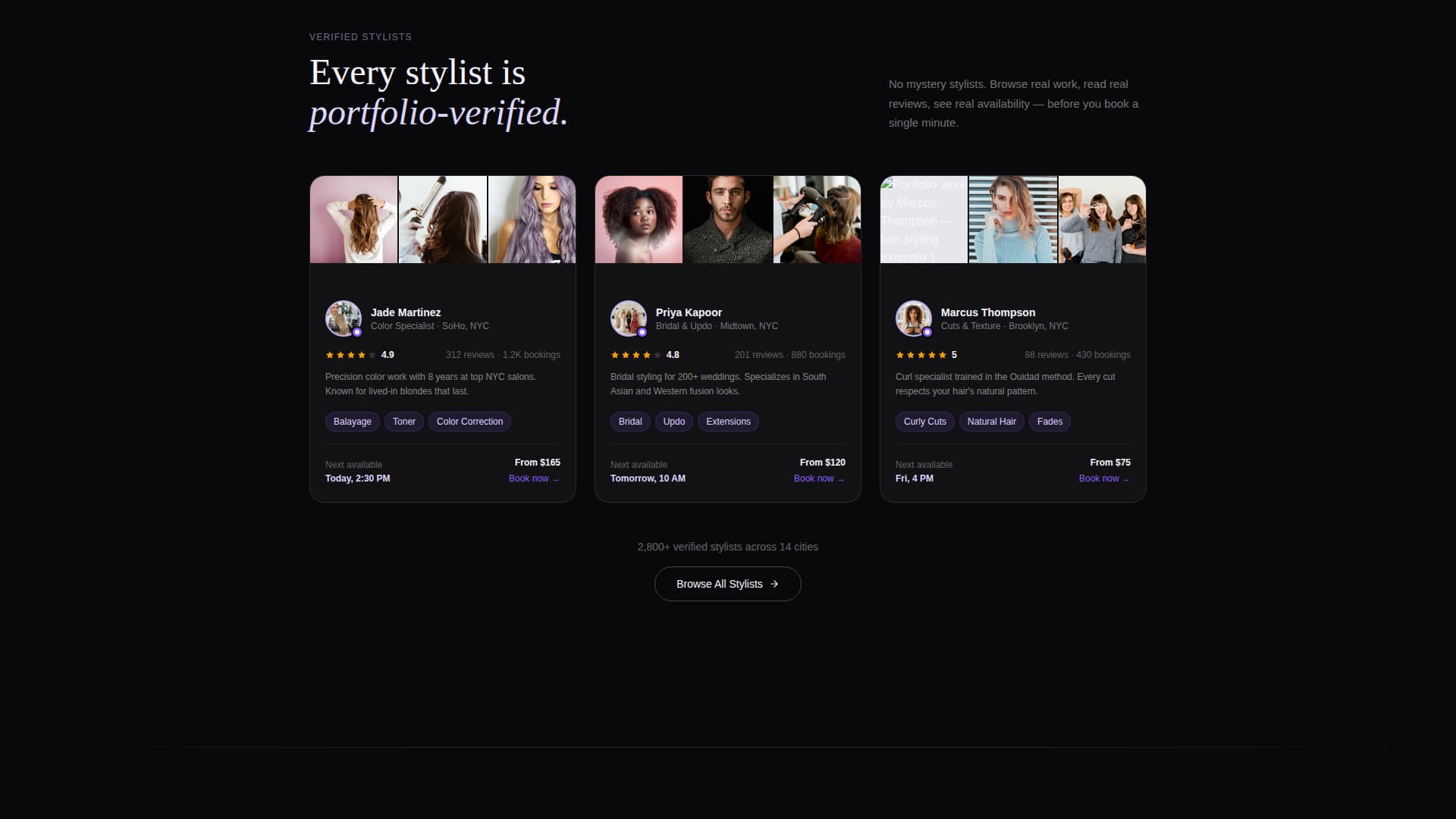Book now with Jade Martinez
The height and width of the screenshot is (819, 1456).
[534, 479]
